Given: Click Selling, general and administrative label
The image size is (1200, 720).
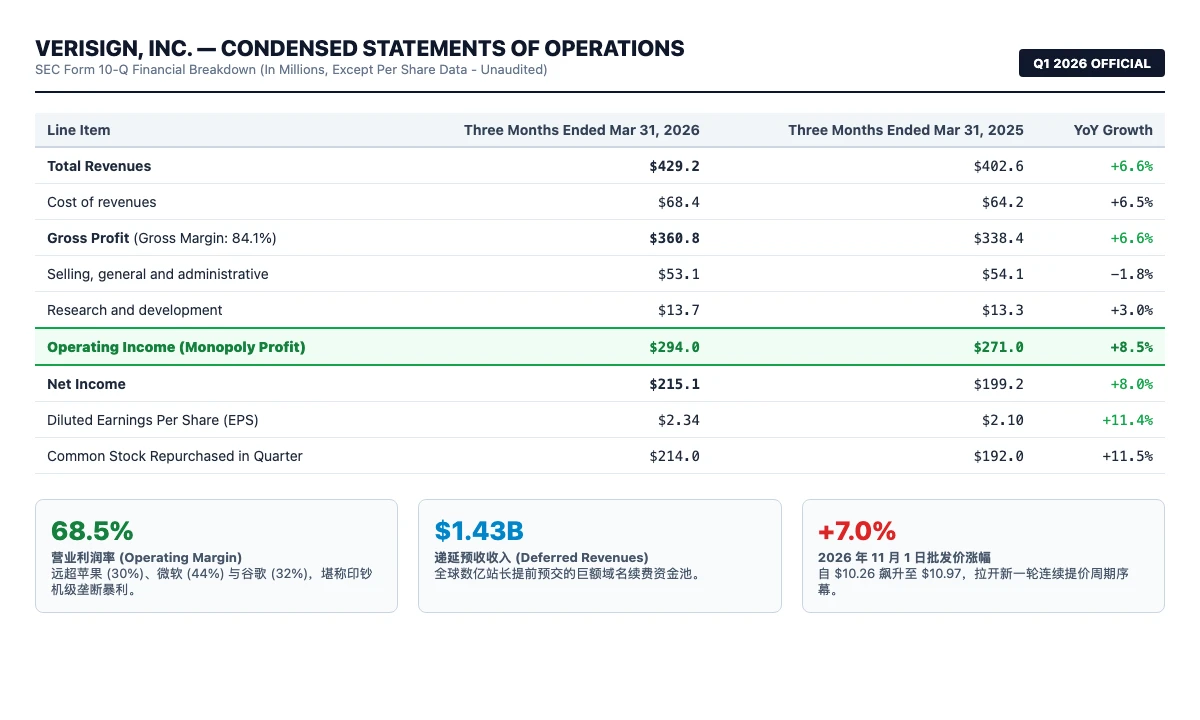Looking at the screenshot, I should point(158,274).
